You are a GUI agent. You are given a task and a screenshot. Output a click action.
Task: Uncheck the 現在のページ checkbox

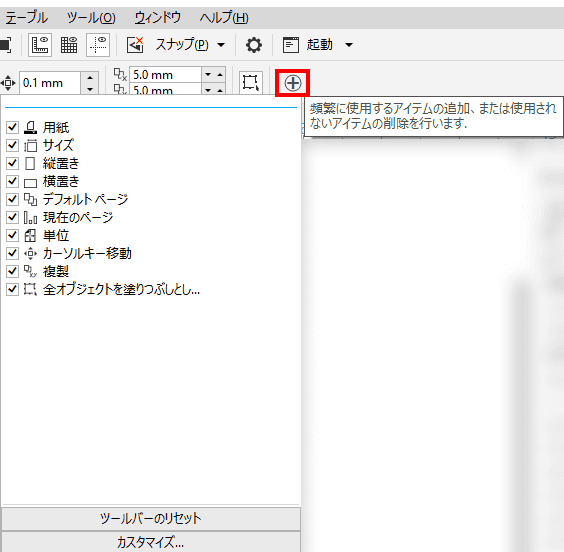(12, 217)
